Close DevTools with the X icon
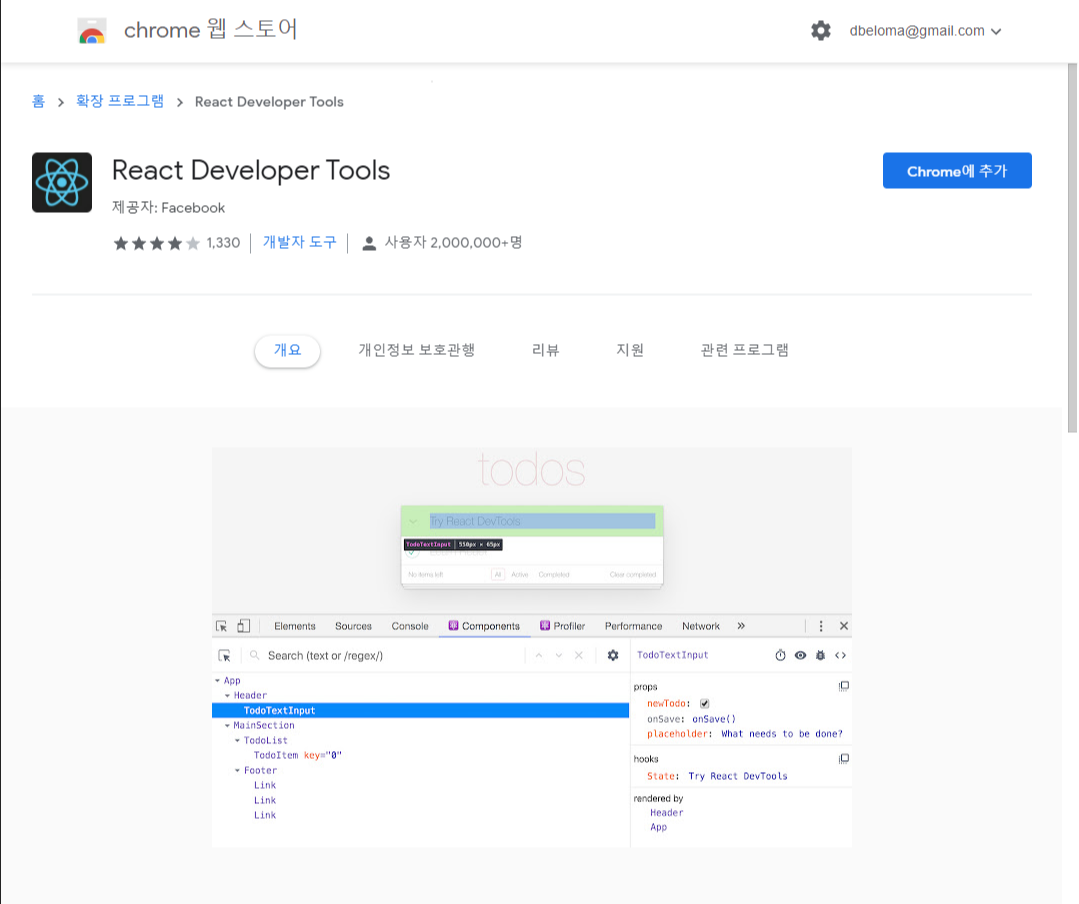The image size is (1079, 904). [844, 626]
